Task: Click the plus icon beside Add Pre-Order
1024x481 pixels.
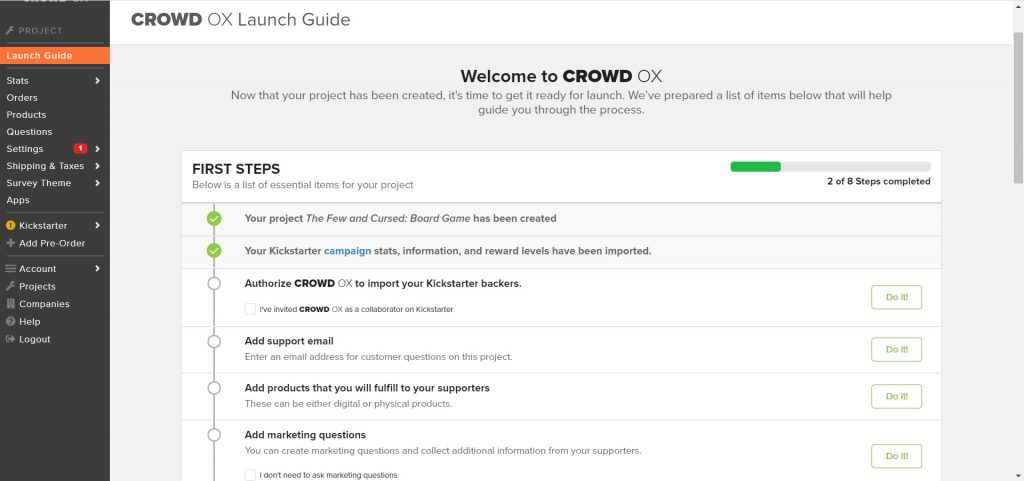Action: pos(10,243)
